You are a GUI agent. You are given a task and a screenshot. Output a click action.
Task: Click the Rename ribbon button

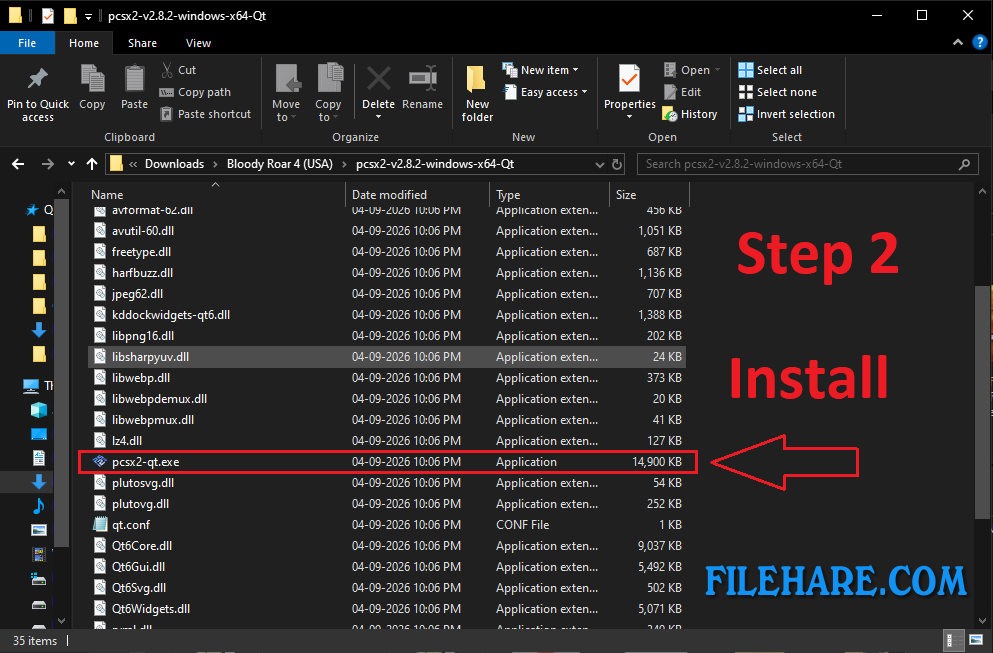422,88
